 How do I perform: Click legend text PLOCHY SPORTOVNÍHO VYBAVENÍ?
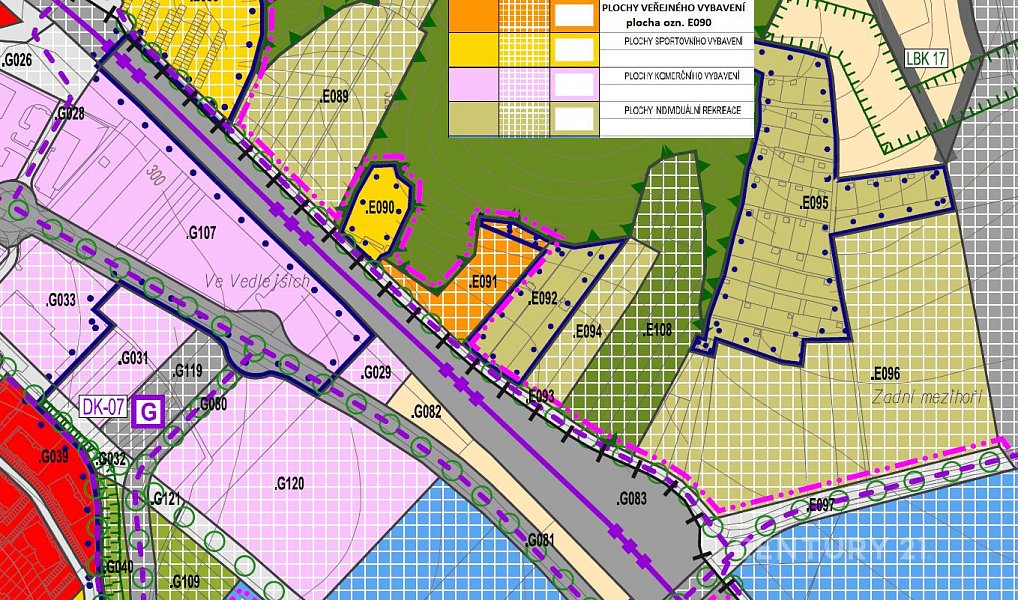(x=681, y=42)
